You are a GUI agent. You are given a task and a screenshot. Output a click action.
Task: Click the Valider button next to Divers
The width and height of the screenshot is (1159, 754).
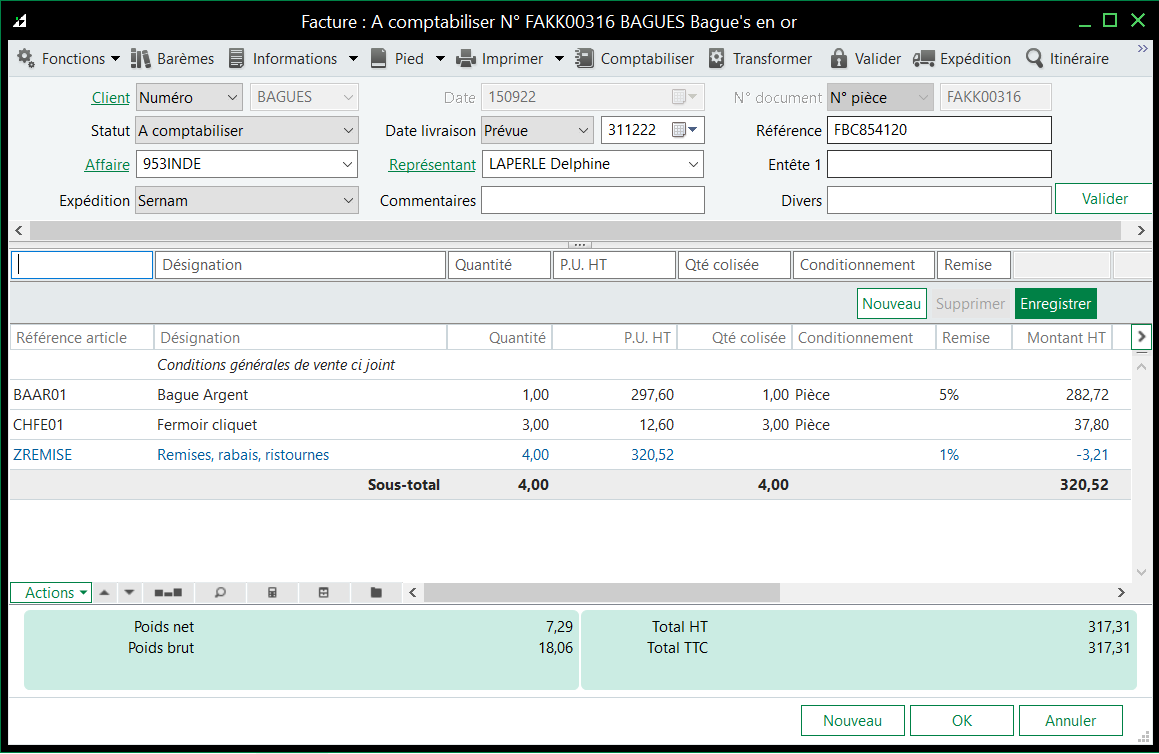pyautogui.click(x=1104, y=199)
